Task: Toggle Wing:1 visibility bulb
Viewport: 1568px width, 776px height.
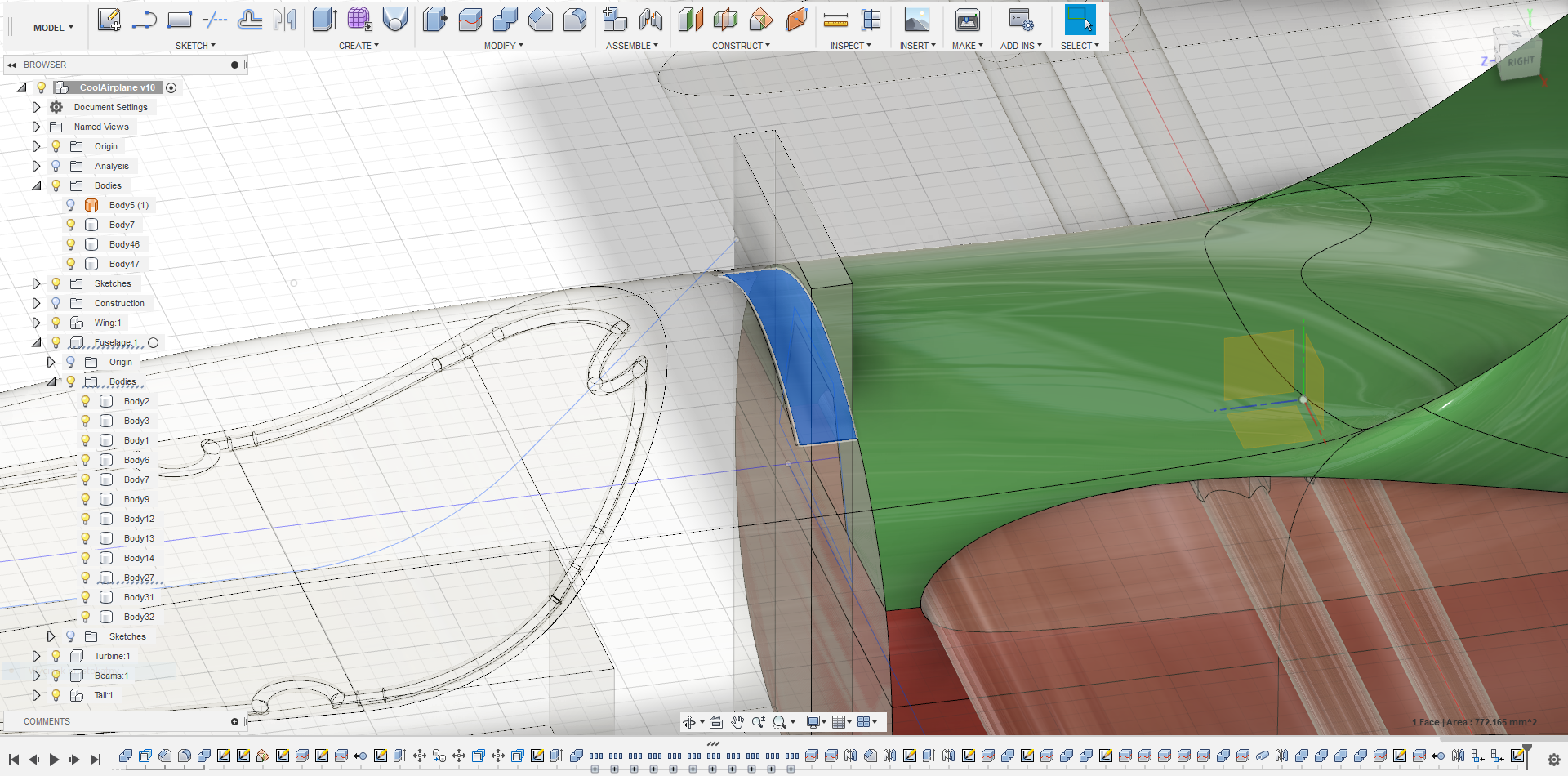Action: pos(56,323)
